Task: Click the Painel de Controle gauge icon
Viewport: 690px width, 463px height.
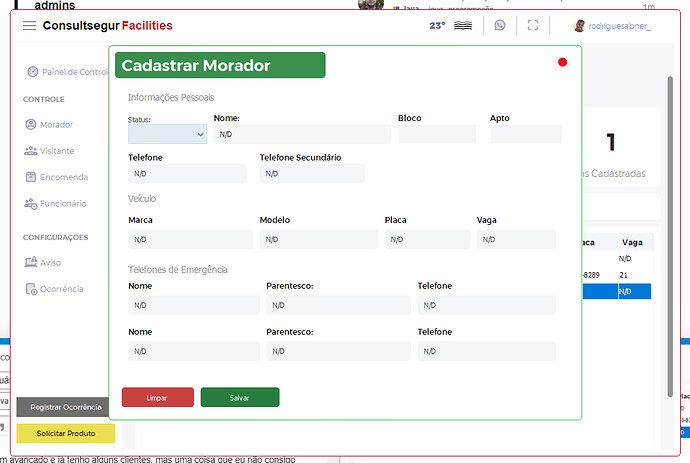Action: point(33,72)
